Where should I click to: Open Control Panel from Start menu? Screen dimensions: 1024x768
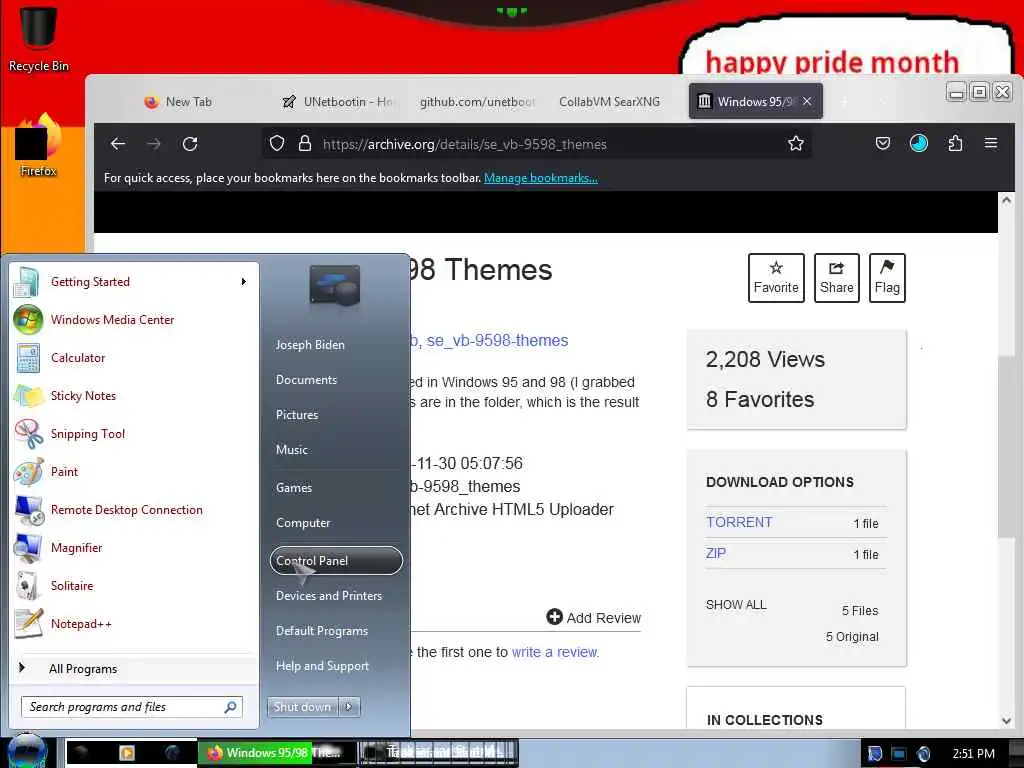[x=336, y=560]
